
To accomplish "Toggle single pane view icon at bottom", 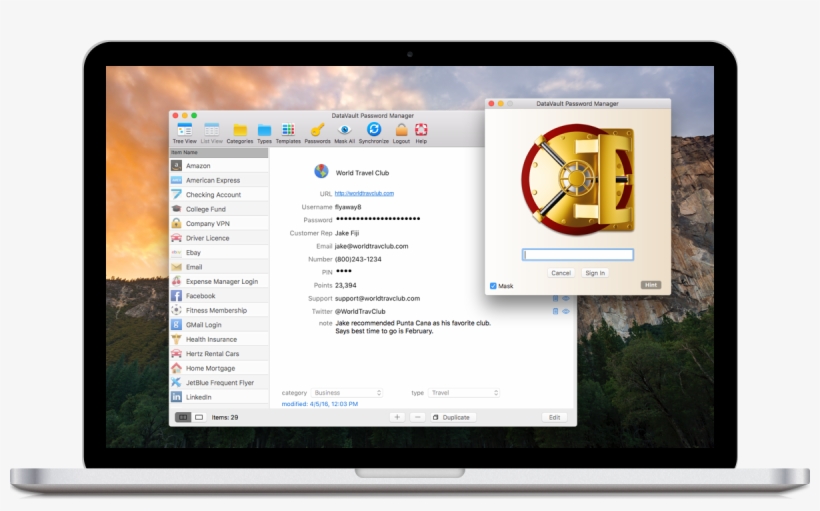I will coord(199,417).
